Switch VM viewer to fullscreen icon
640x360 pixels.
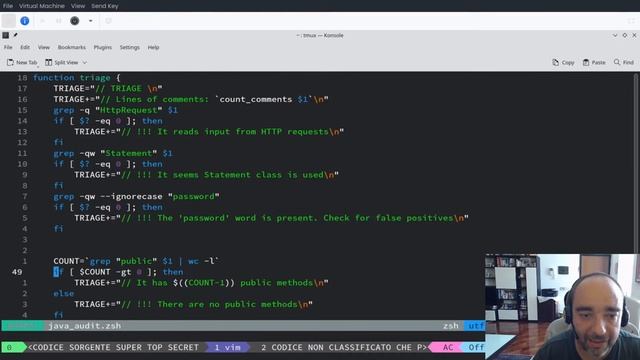tap(631, 21)
